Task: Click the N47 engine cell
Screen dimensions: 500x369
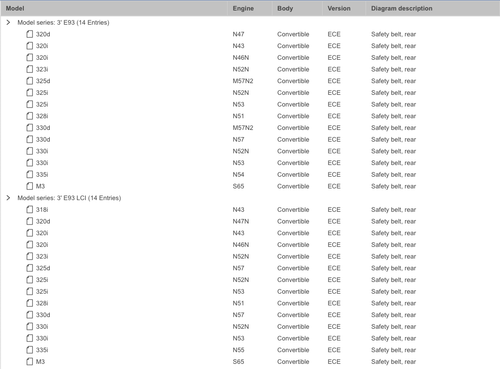Action: pos(238,34)
